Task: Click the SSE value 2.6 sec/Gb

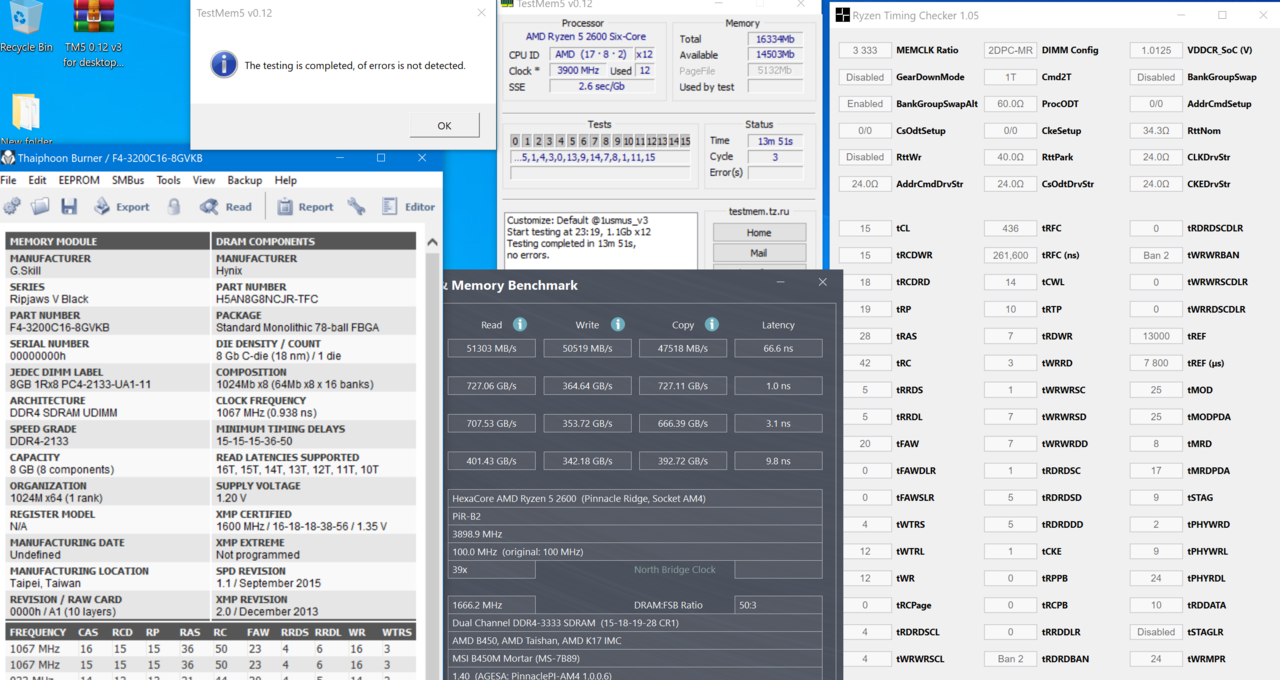Action: tap(601, 87)
